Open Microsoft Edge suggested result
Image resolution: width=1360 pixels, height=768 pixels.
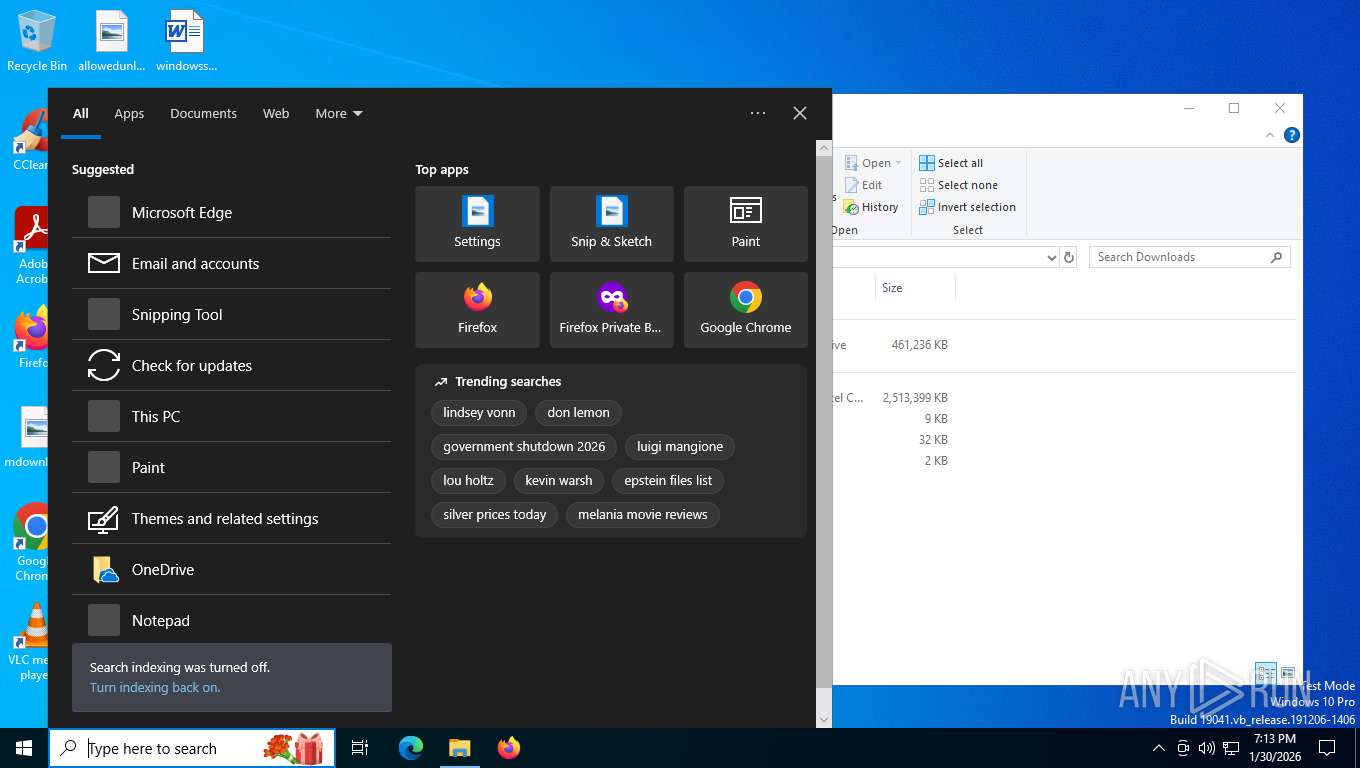tap(231, 212)
